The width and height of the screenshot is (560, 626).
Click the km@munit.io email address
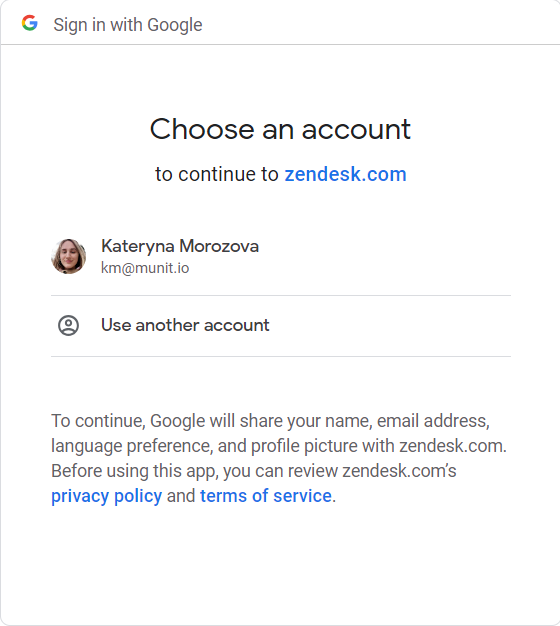pyautogui.click(x=145, y=268)
